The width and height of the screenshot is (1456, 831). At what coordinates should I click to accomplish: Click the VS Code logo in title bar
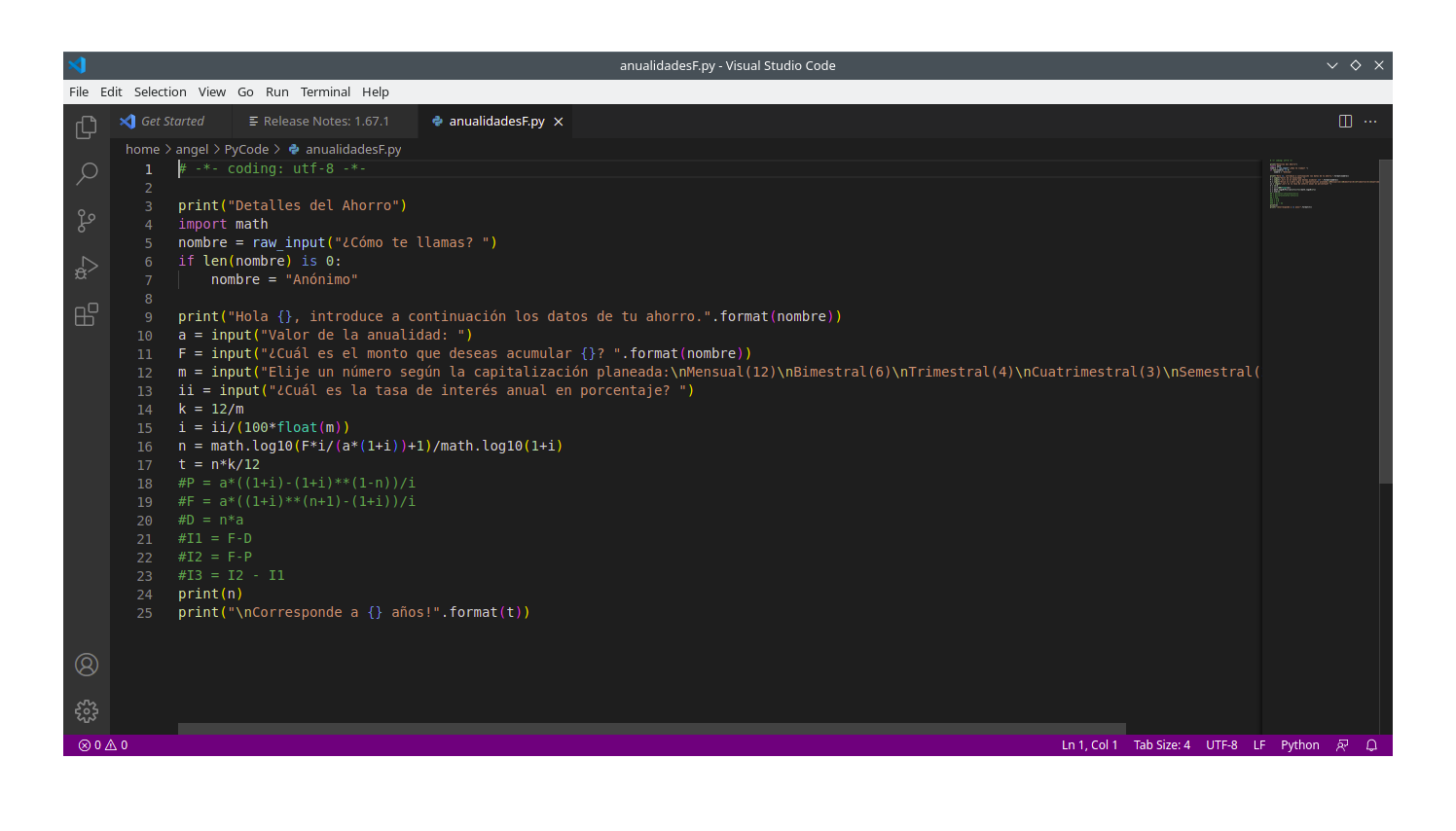point(78,65)
